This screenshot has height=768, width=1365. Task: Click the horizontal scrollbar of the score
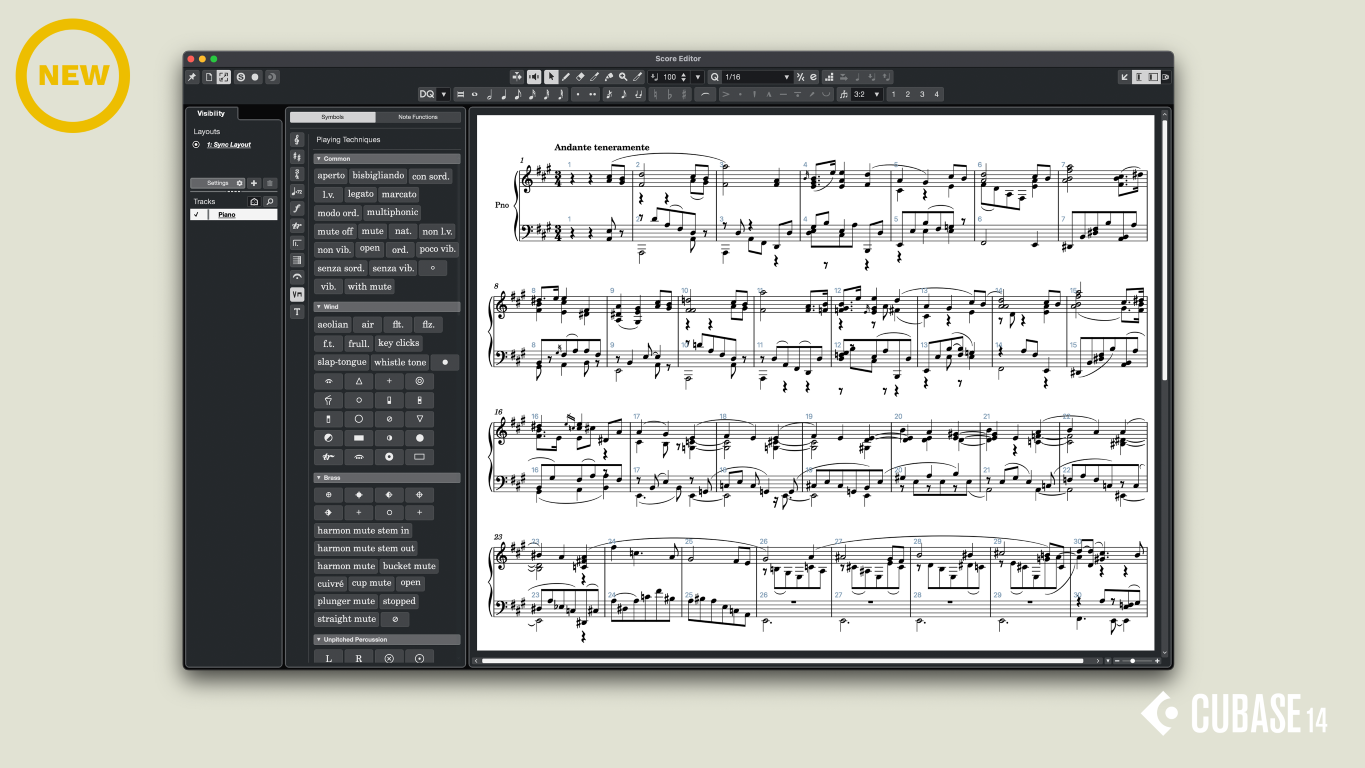click(x=782, y=661)
